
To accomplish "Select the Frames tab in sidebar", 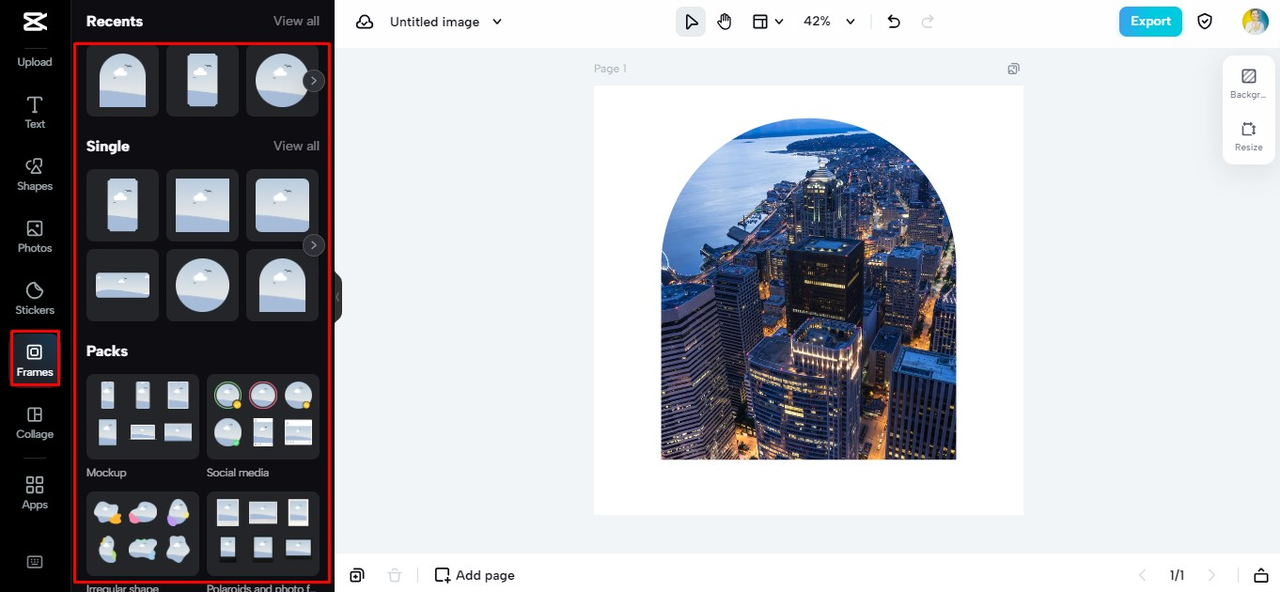I will (34, 360).
